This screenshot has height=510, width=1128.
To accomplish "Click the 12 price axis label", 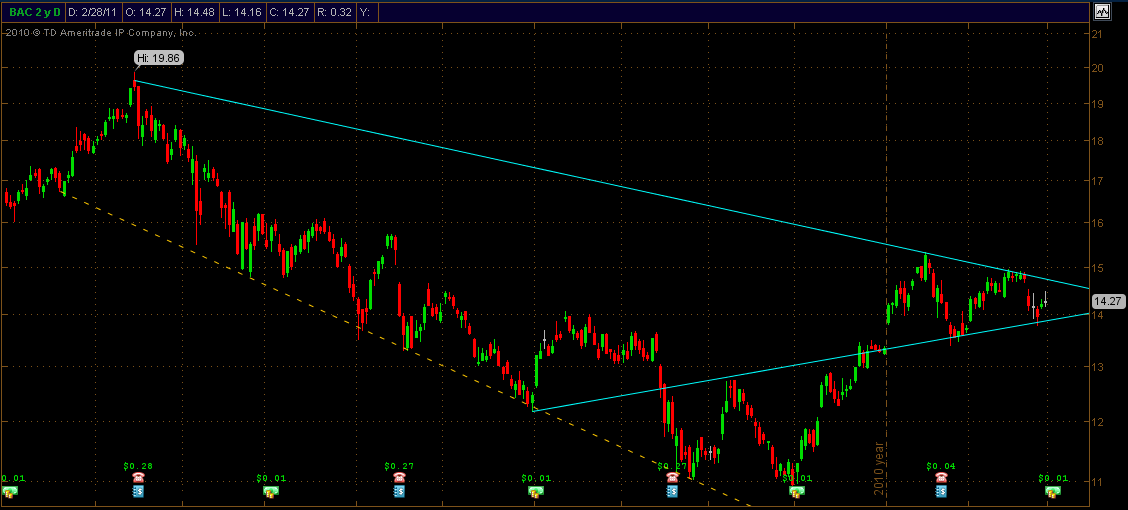I will [1097, 422].
